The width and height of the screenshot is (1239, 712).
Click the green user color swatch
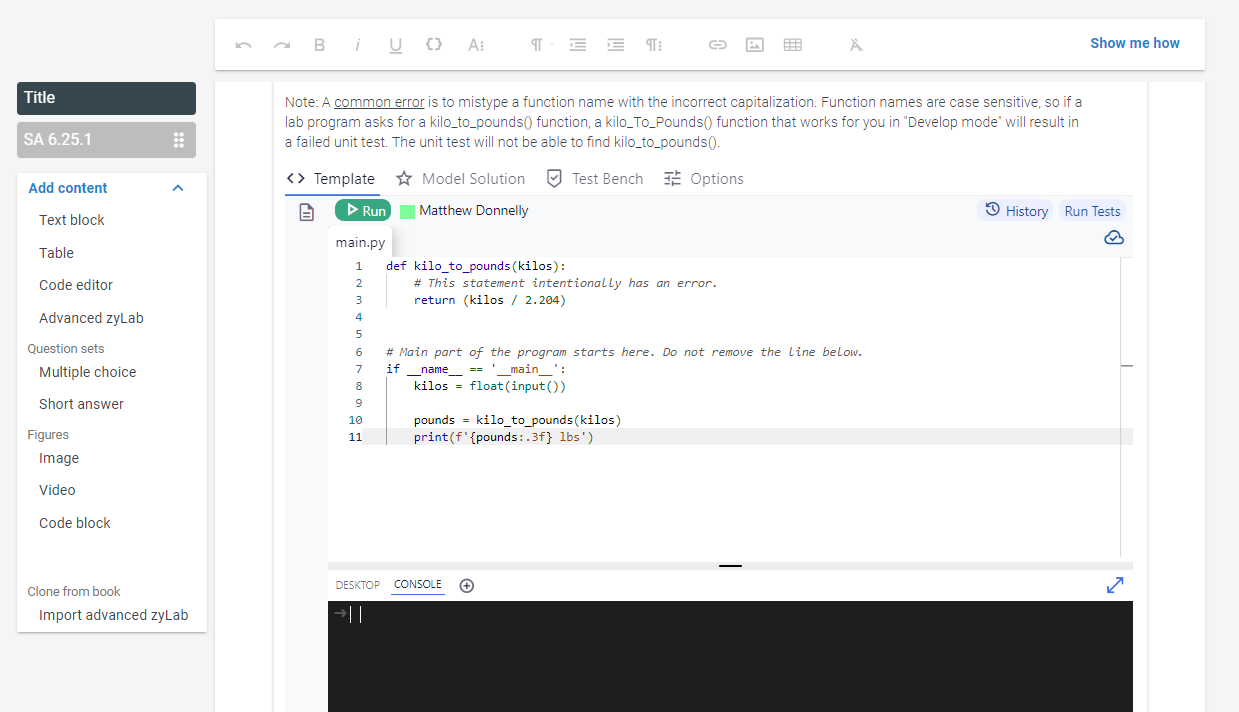[x=407, y=212]
